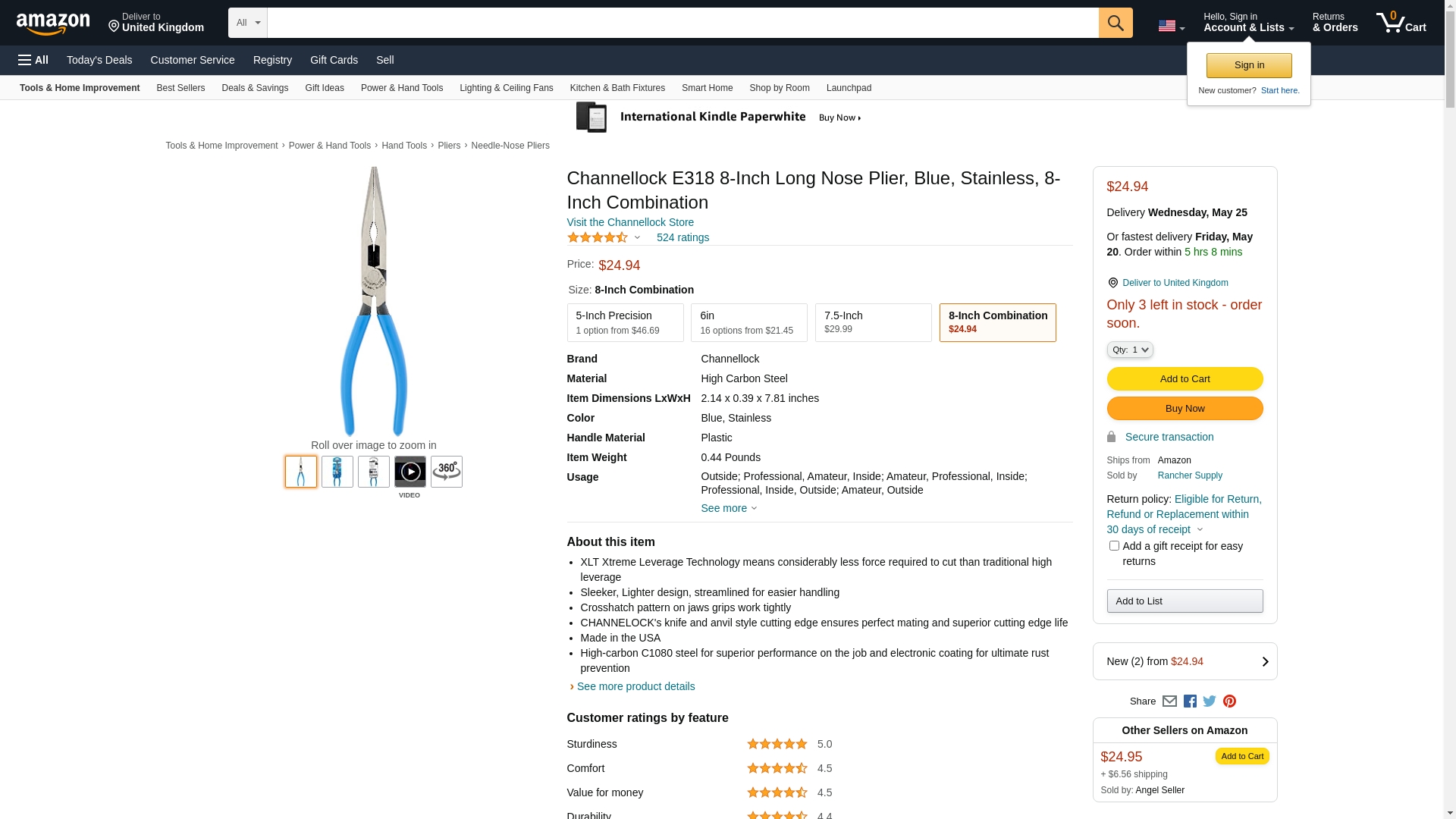Click inside the search text field

682,23
